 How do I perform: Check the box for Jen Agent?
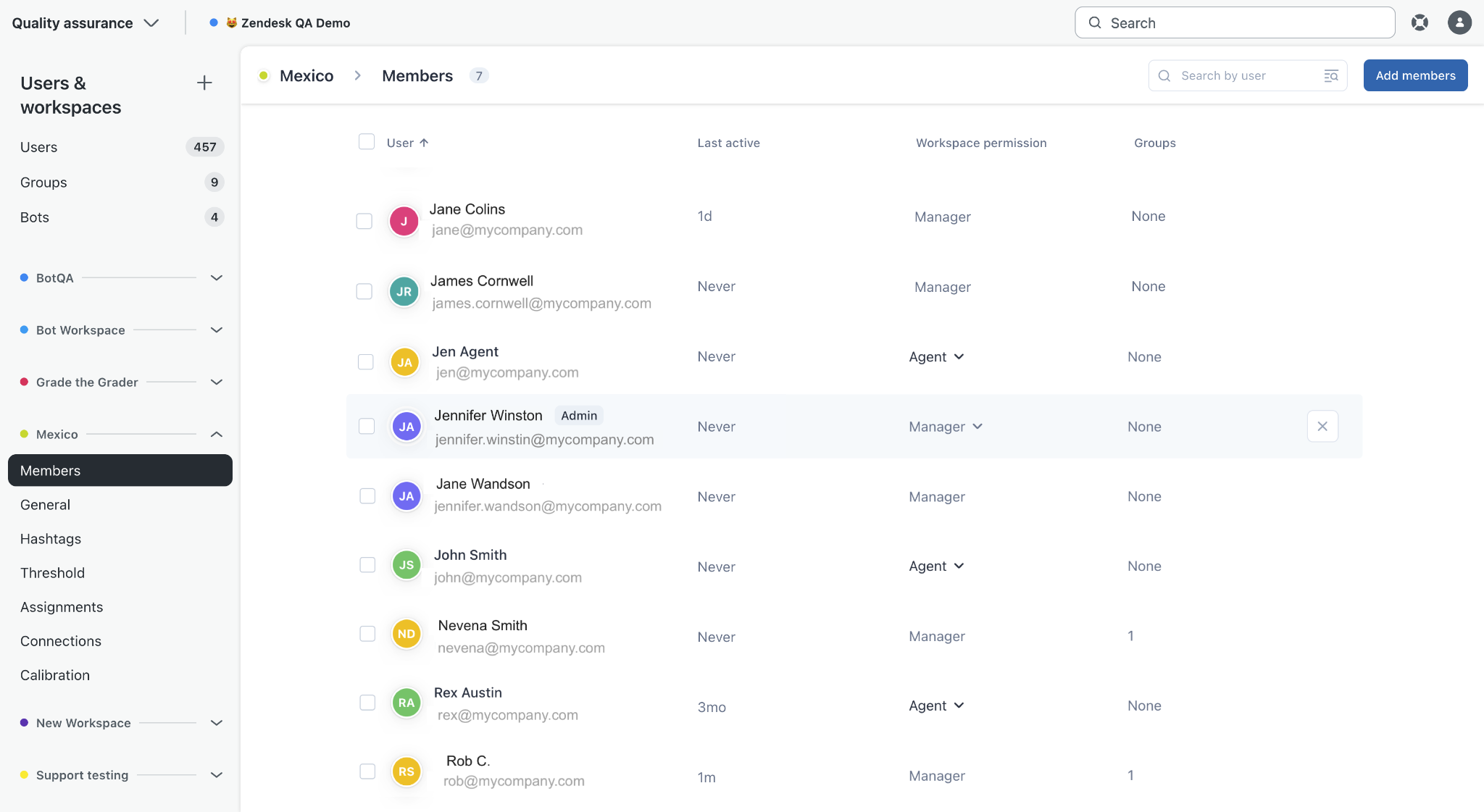tap(366, 361)
